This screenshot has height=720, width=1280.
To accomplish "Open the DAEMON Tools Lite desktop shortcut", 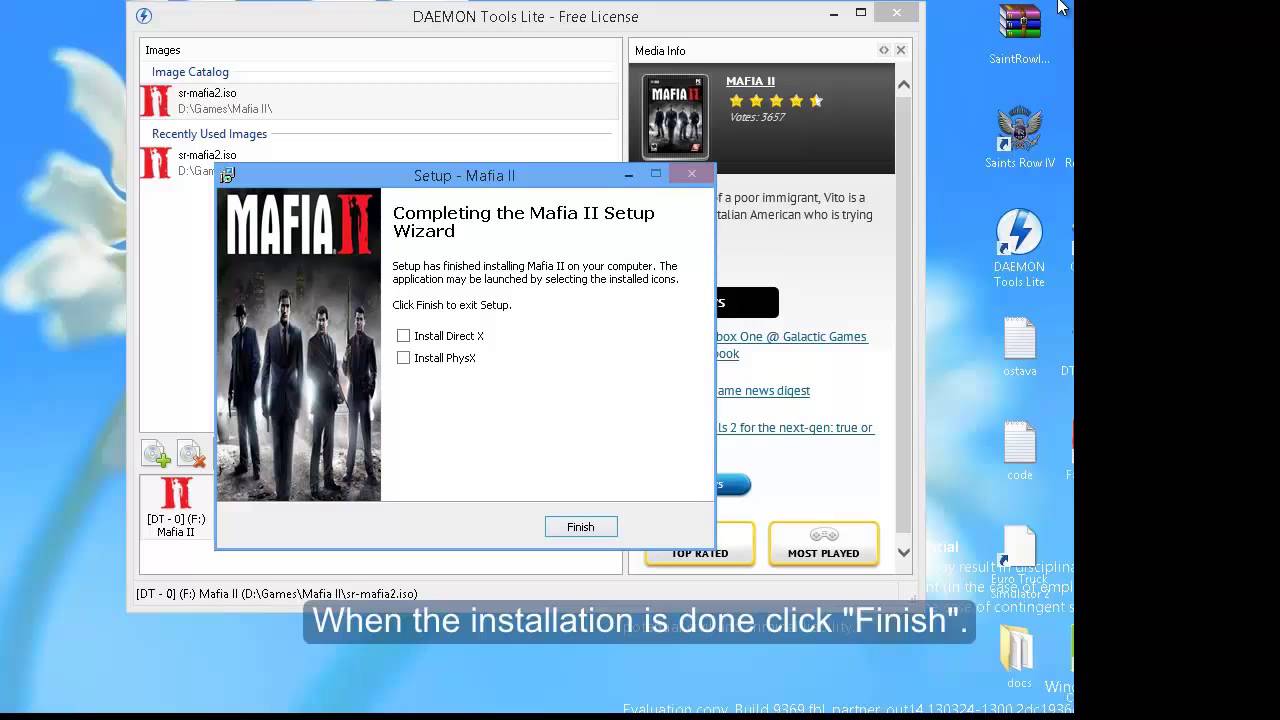I will click(x=1019, y=249).
